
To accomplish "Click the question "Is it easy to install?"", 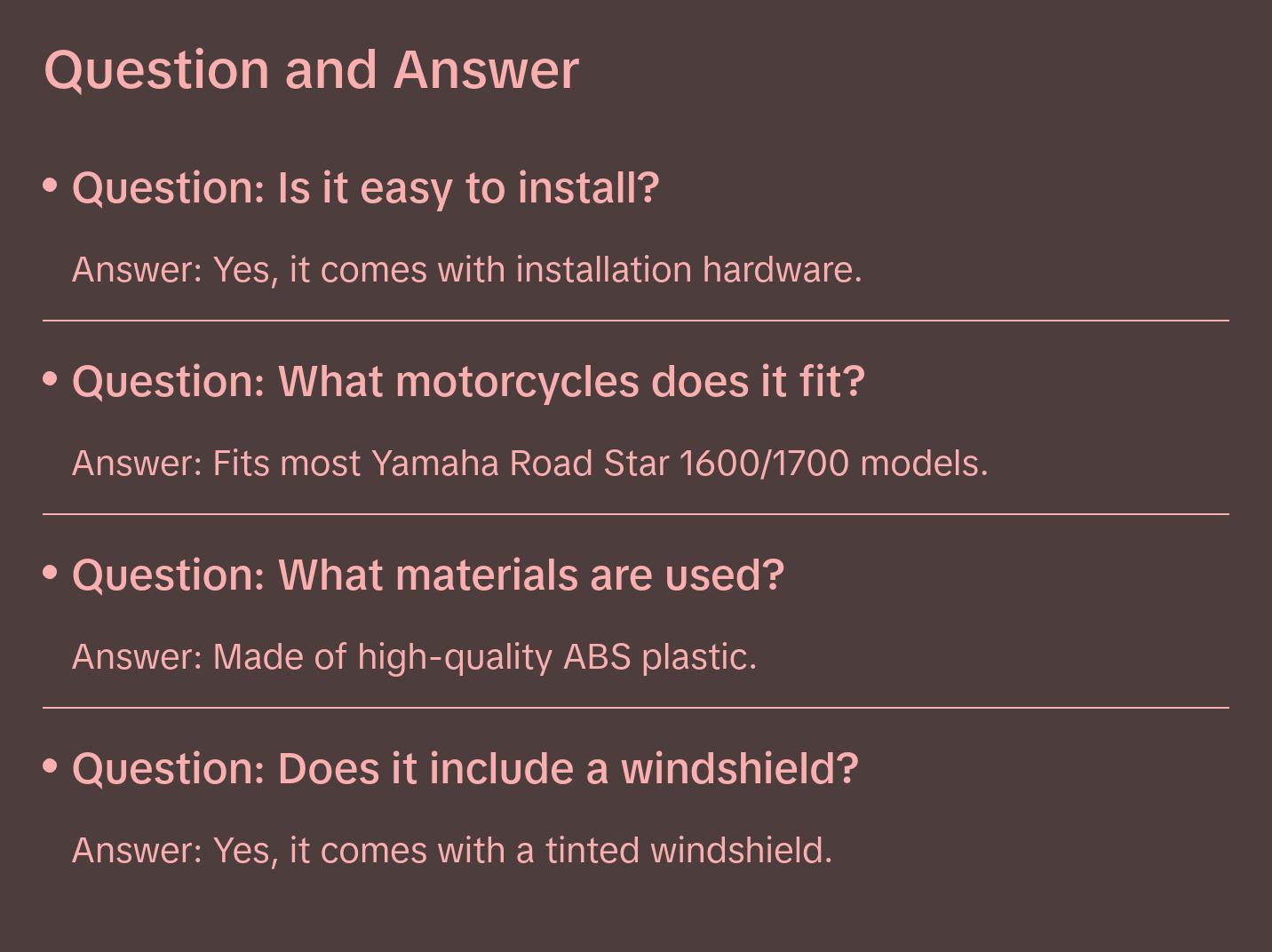I will (365, 188).
